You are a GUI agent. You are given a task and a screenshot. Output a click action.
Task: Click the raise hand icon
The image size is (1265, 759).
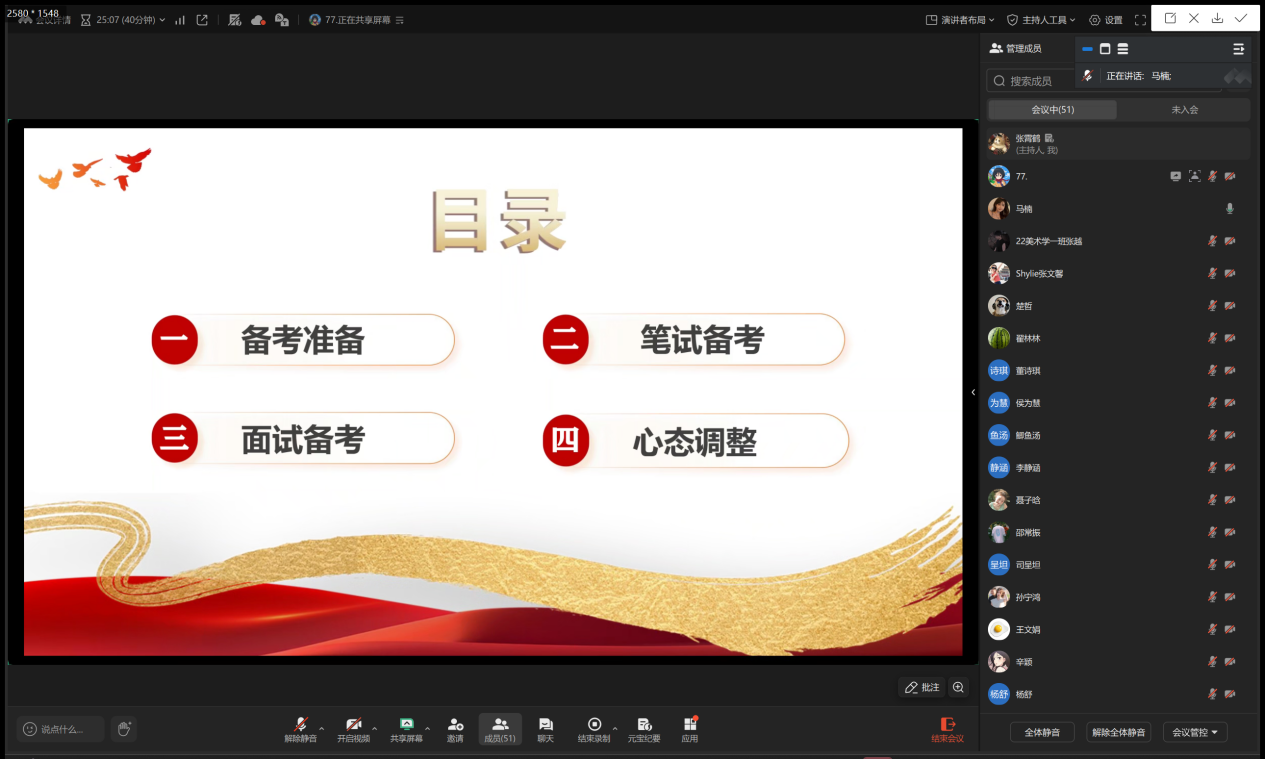pyautogui.click(x=124, y=729)
